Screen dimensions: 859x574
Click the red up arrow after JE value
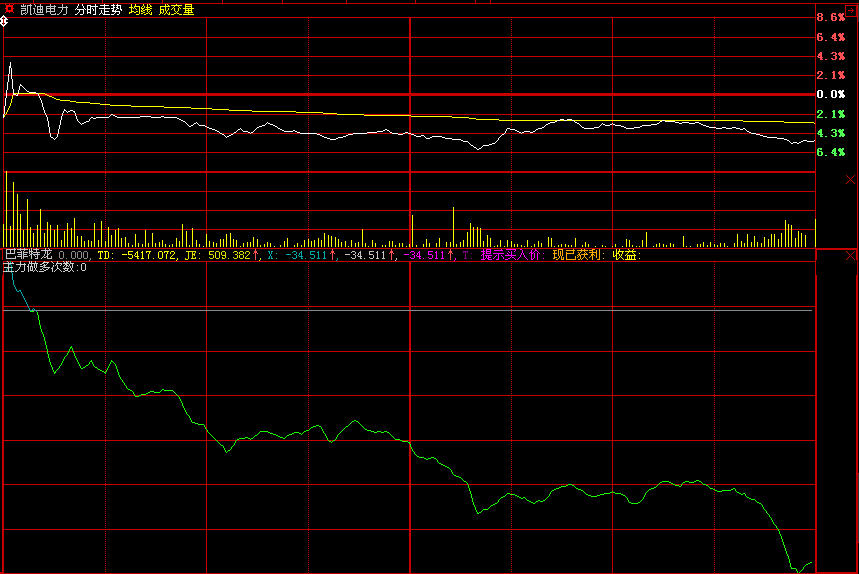pyautogui.click(x=255, y=255)
